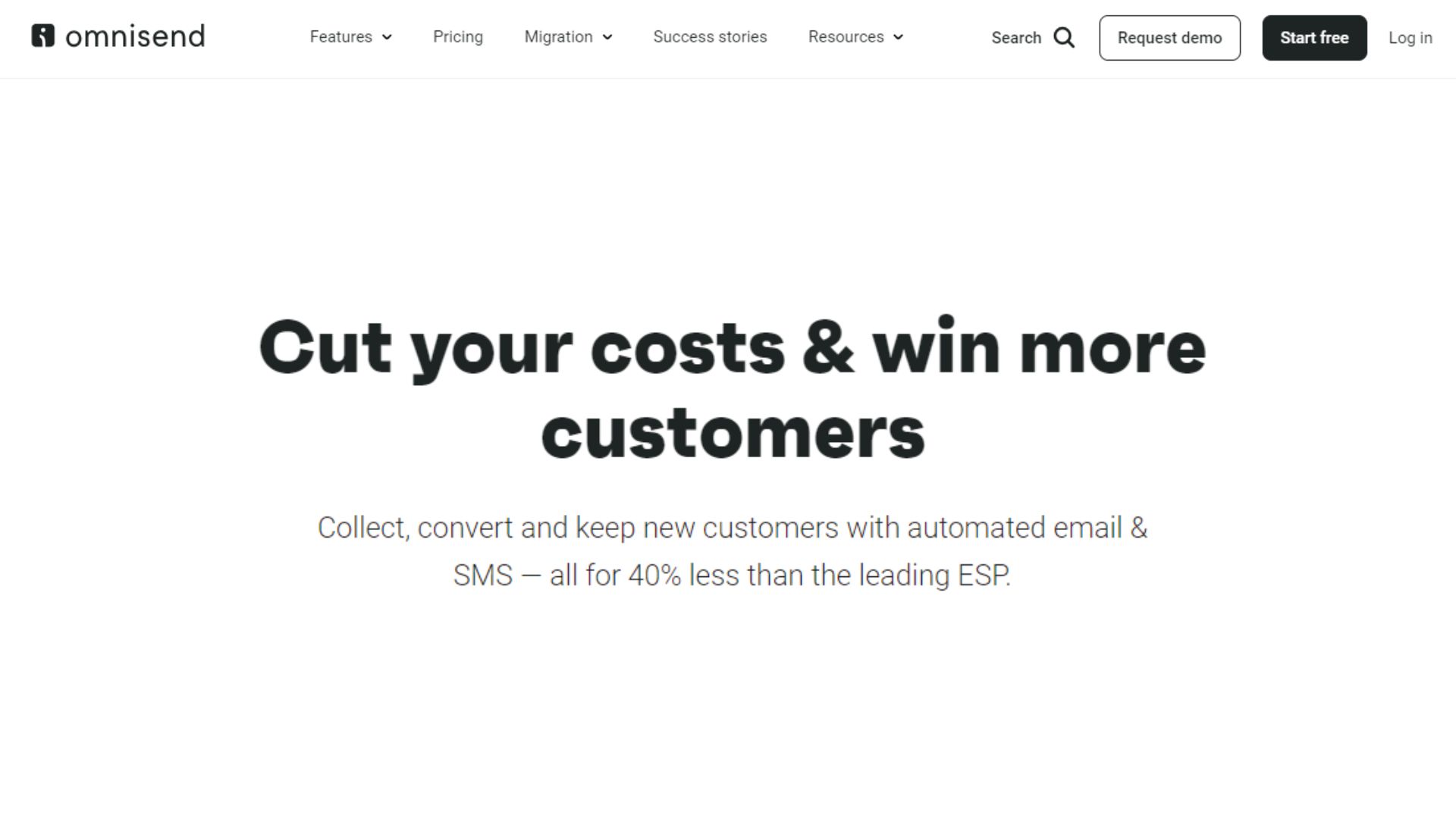Toggle the Migration menu open

pyautogui.click(x=568, y=37)
